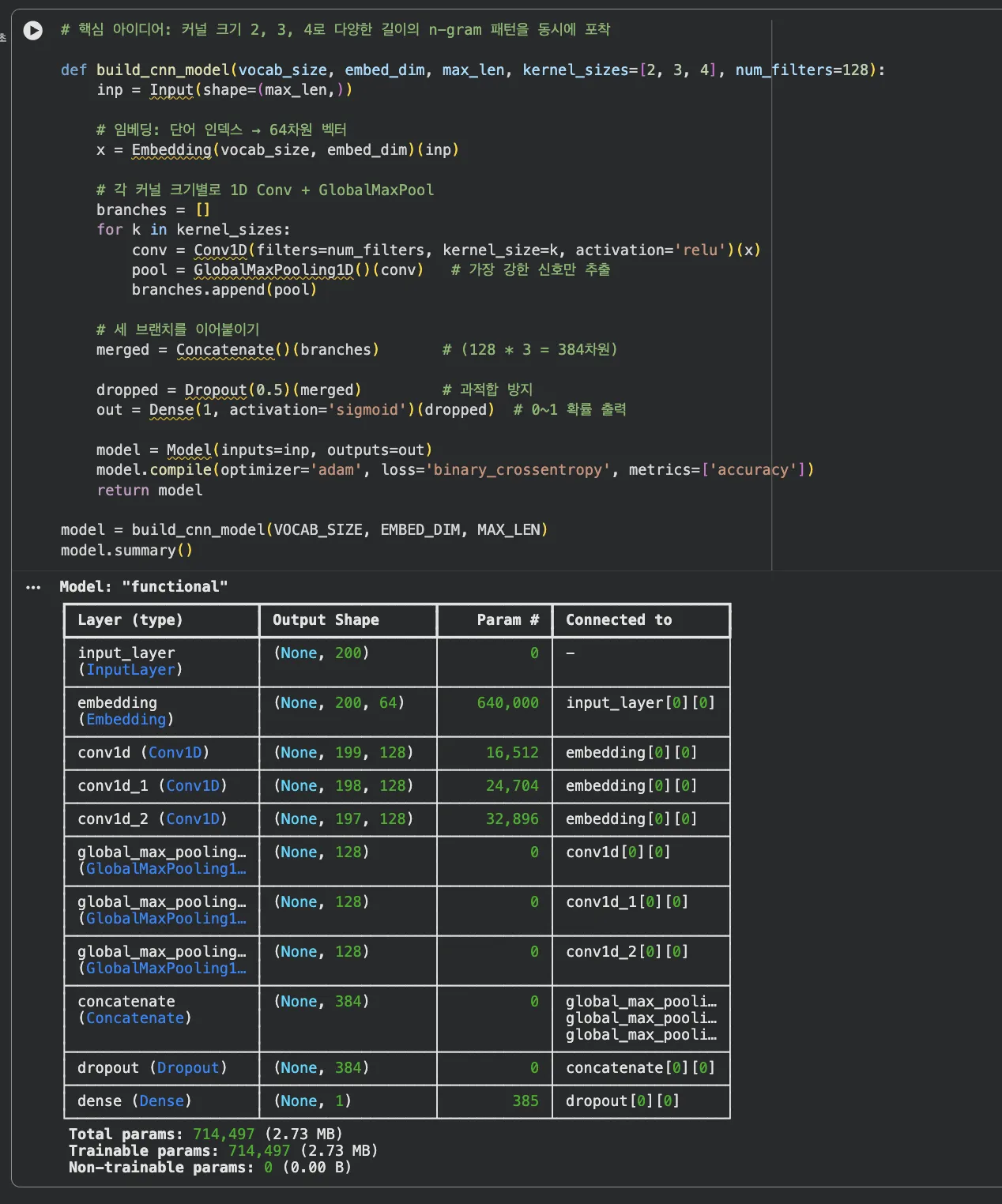Click the (None, 200, 64) embedding output shape
1002x1204 pixels.
339,703
